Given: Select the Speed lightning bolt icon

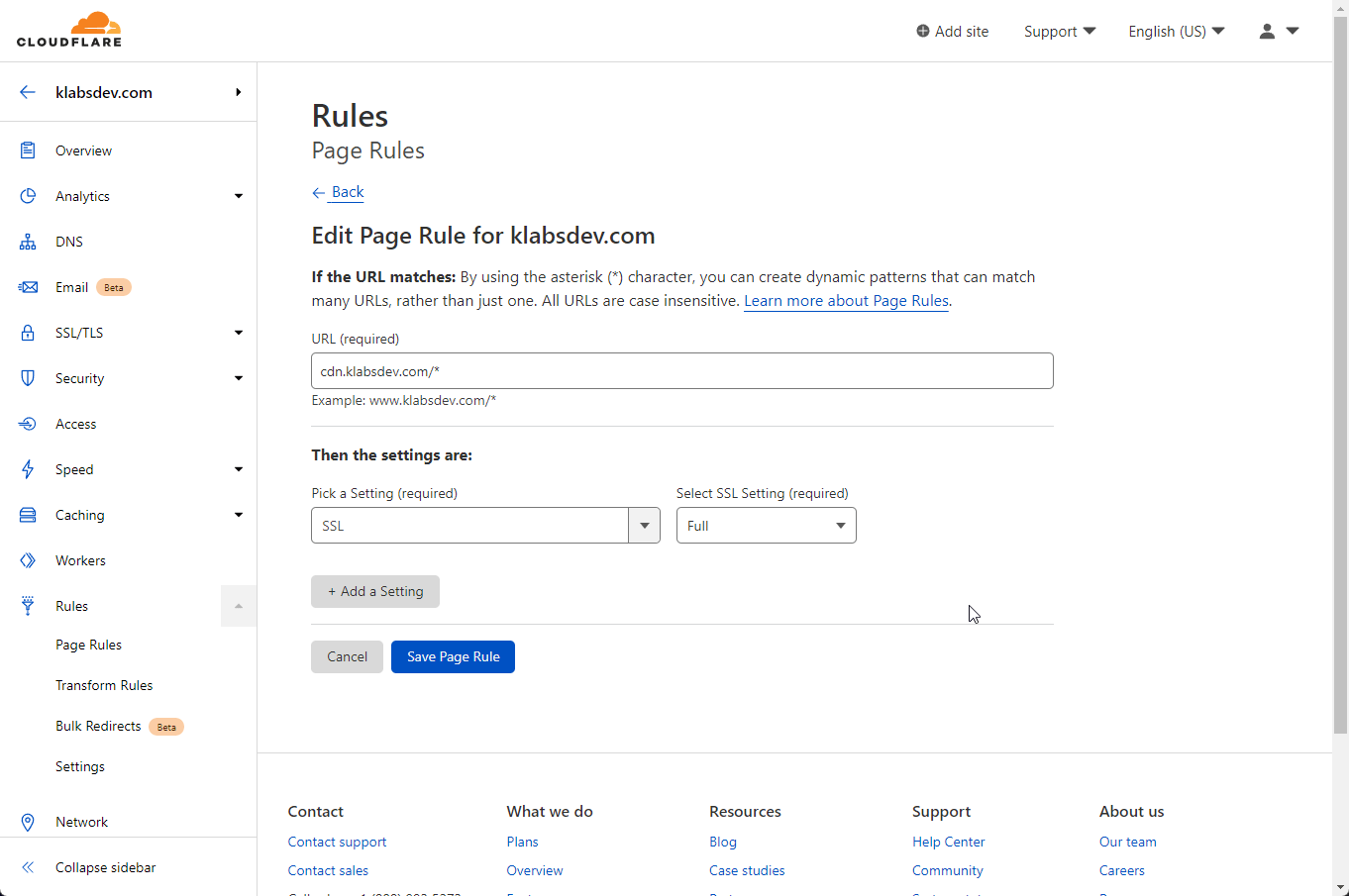Looking at the screenshot, I should pyautogui.click(x=28, y=468).
